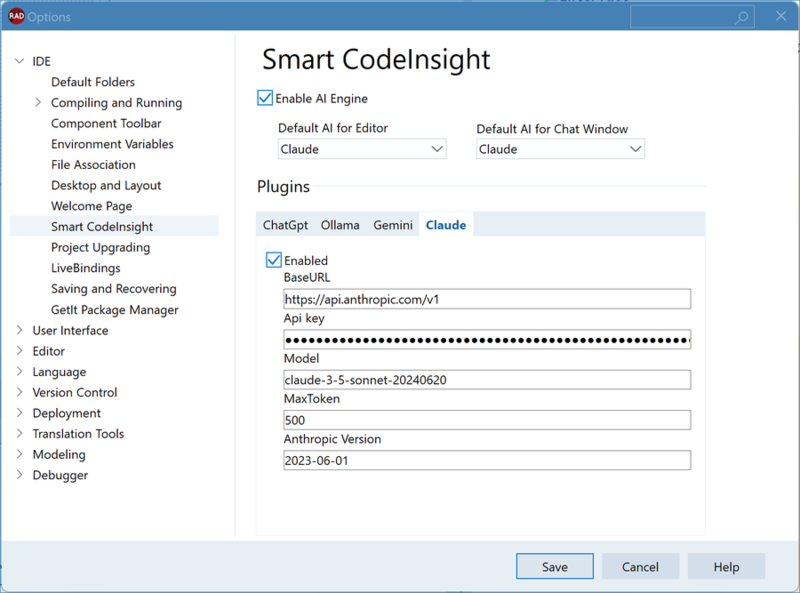Select Component Toolbar in the tree

106,123
